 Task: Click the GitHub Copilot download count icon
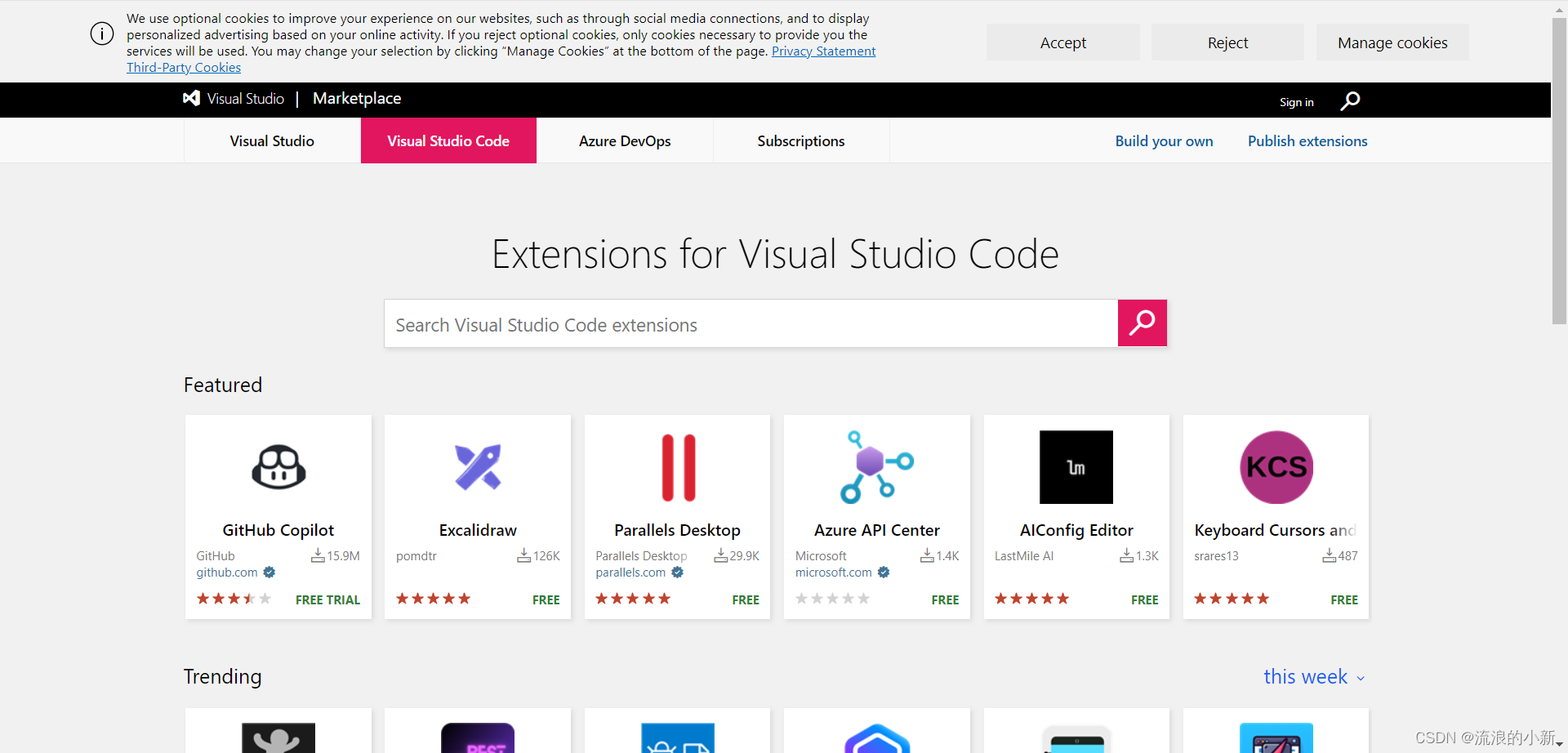point(318,555)
